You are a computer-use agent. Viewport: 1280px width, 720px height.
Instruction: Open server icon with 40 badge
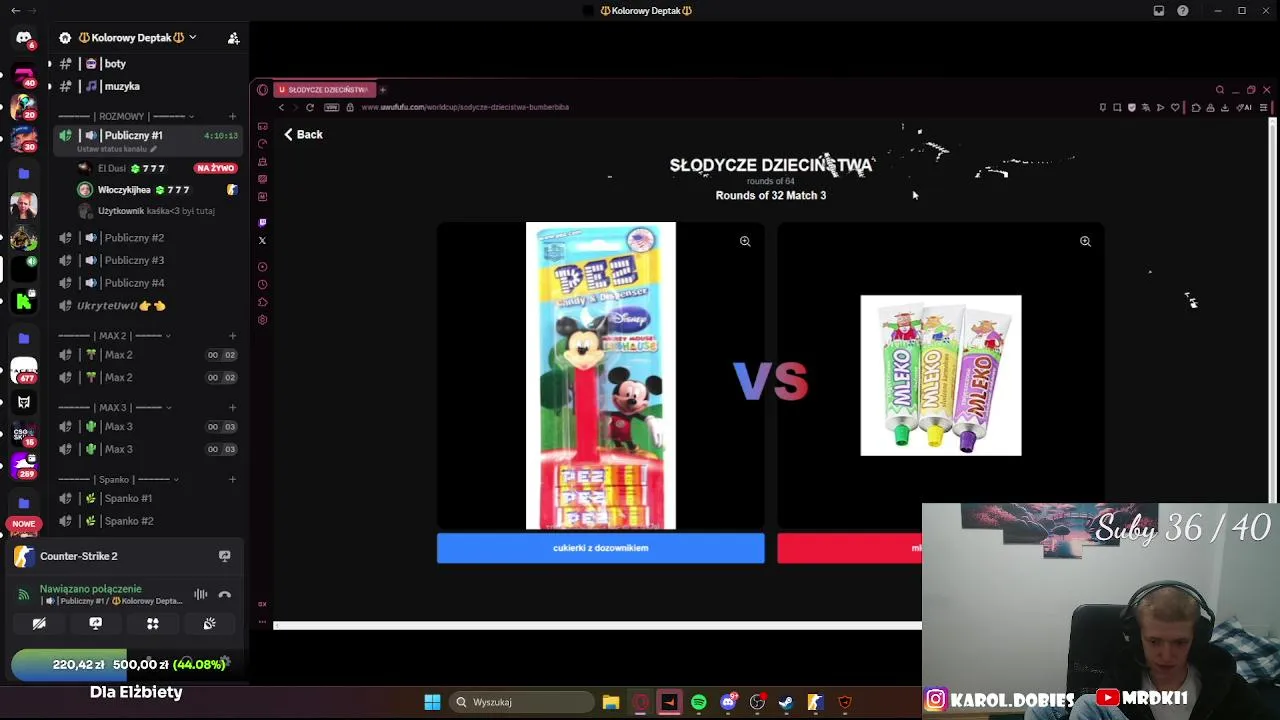[x=24, y=76]
